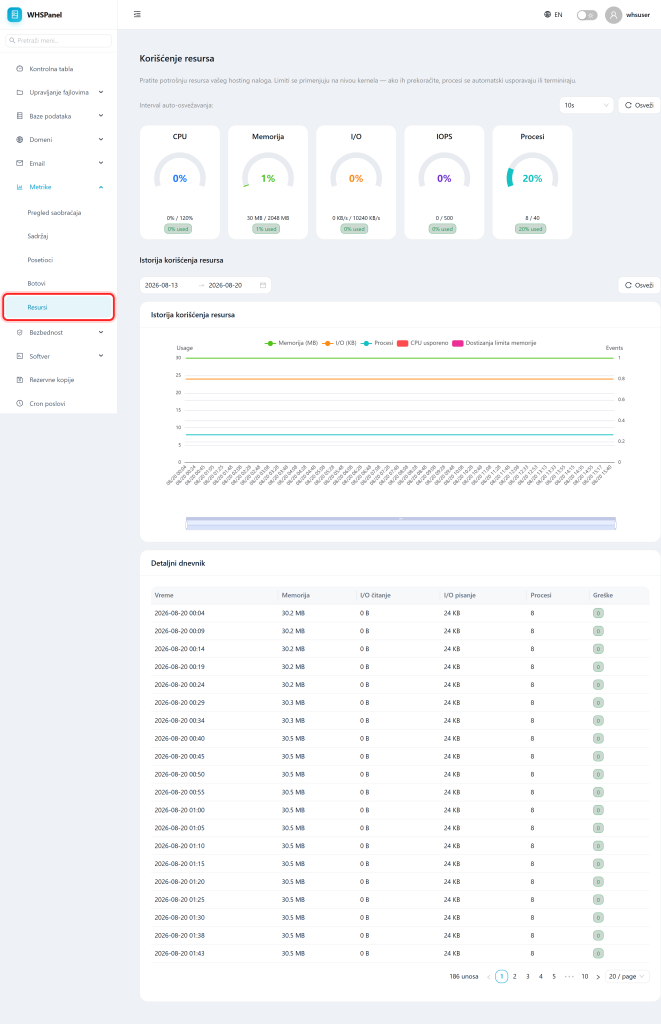Click the icon next to Rezervne kopije
This screenshot has height=1024, width=661.
click(20, 379)
